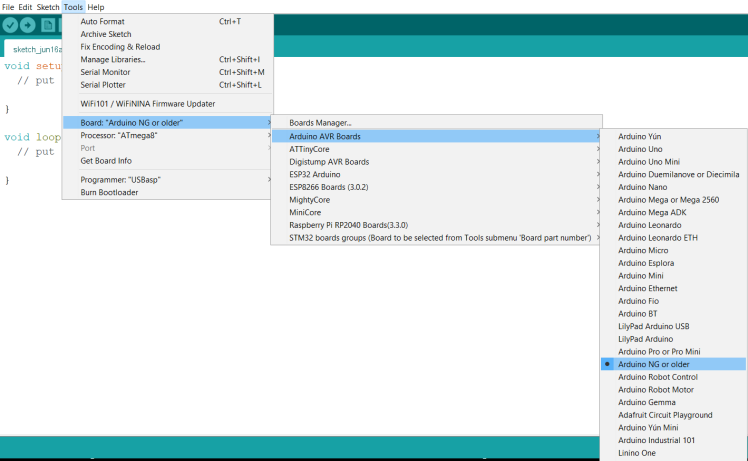Open the File menu
This screenshot has width=748, height=461.
tap(8, 7)
